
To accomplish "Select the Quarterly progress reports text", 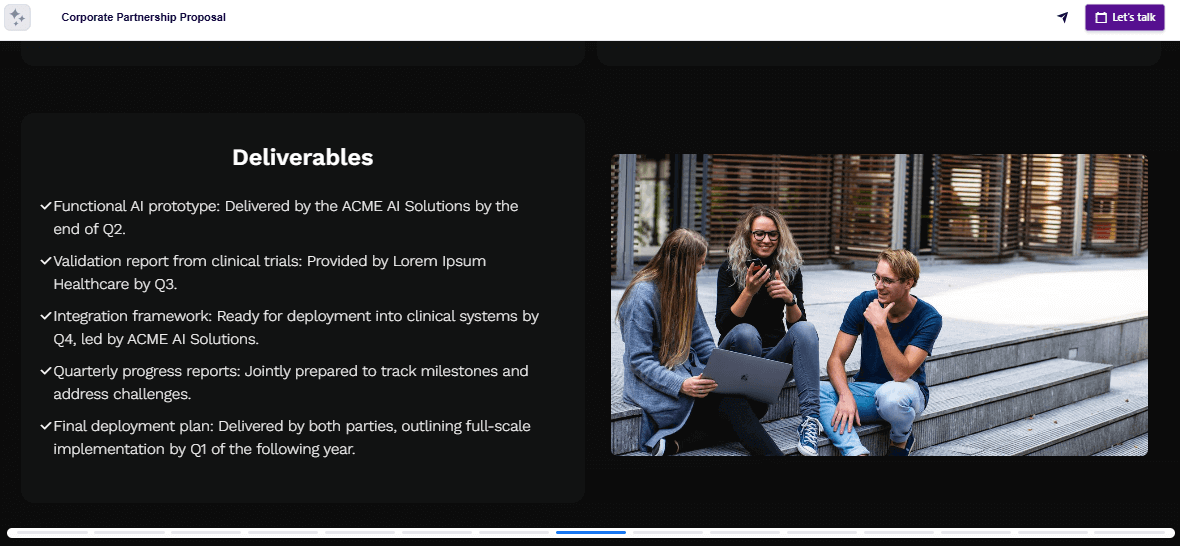I will 291,382.
